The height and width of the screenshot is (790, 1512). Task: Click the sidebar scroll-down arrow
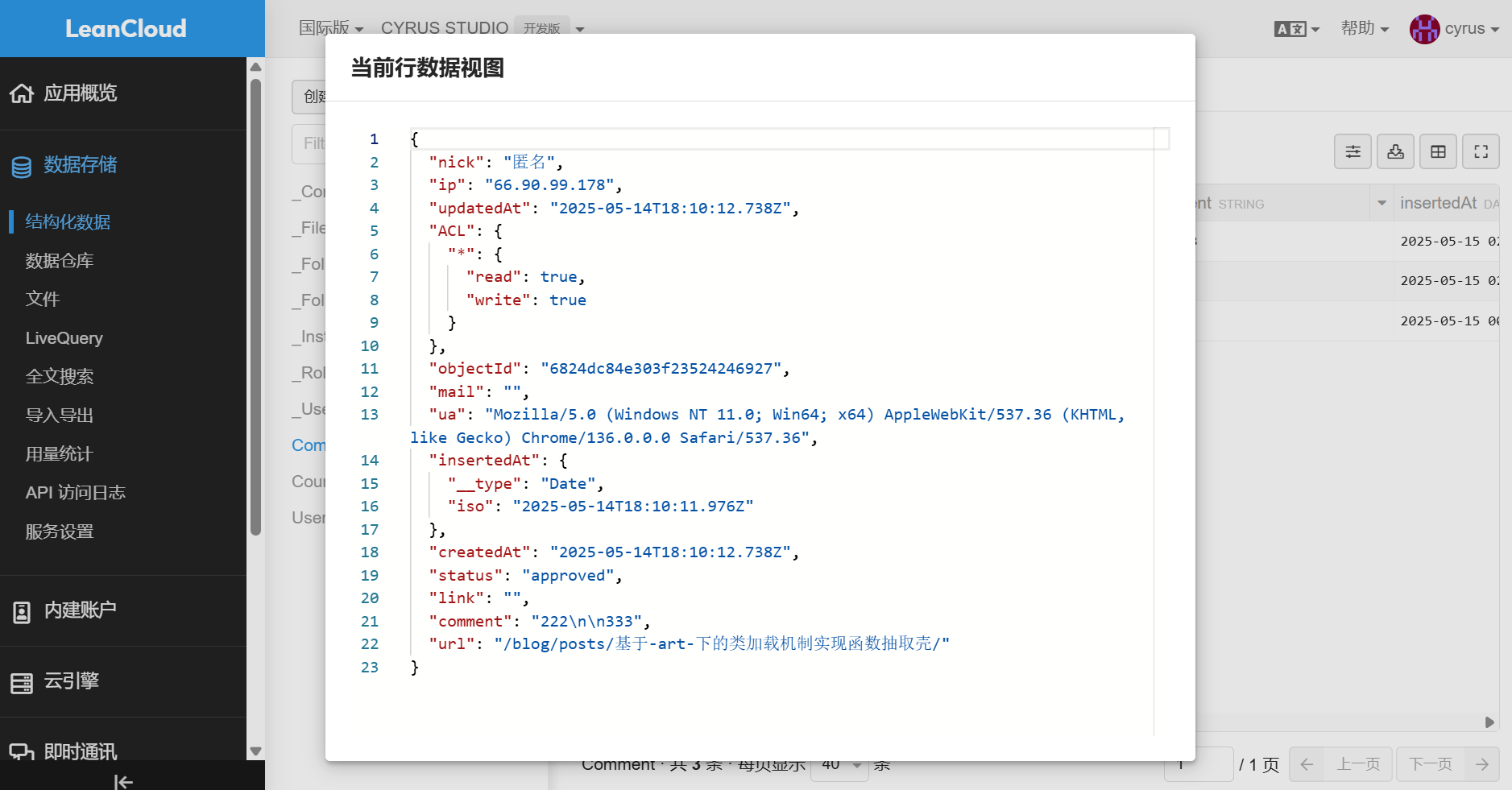tap(255, 751)
